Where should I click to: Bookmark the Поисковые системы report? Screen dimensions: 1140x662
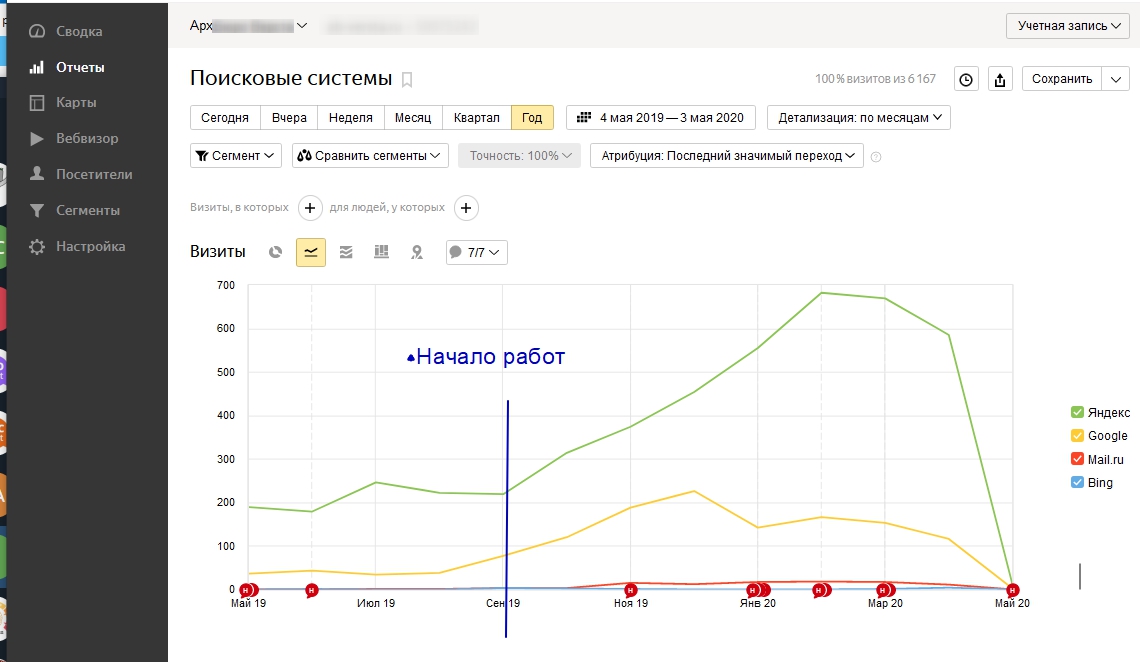[x=407, y=79]
